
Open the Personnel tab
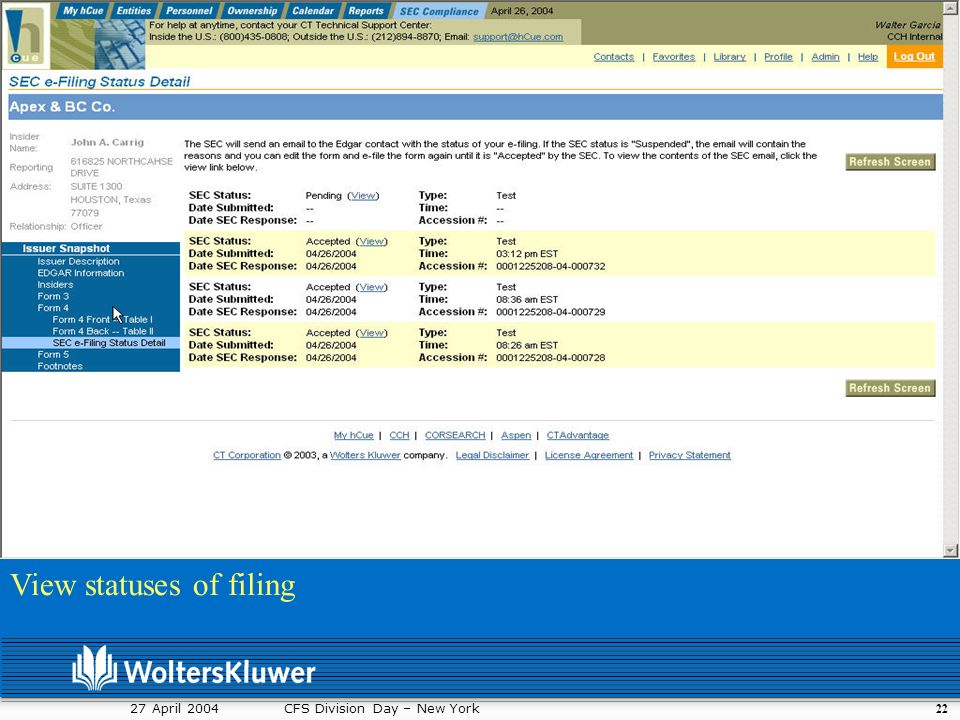pyautogui.click(x=189, y=10)
